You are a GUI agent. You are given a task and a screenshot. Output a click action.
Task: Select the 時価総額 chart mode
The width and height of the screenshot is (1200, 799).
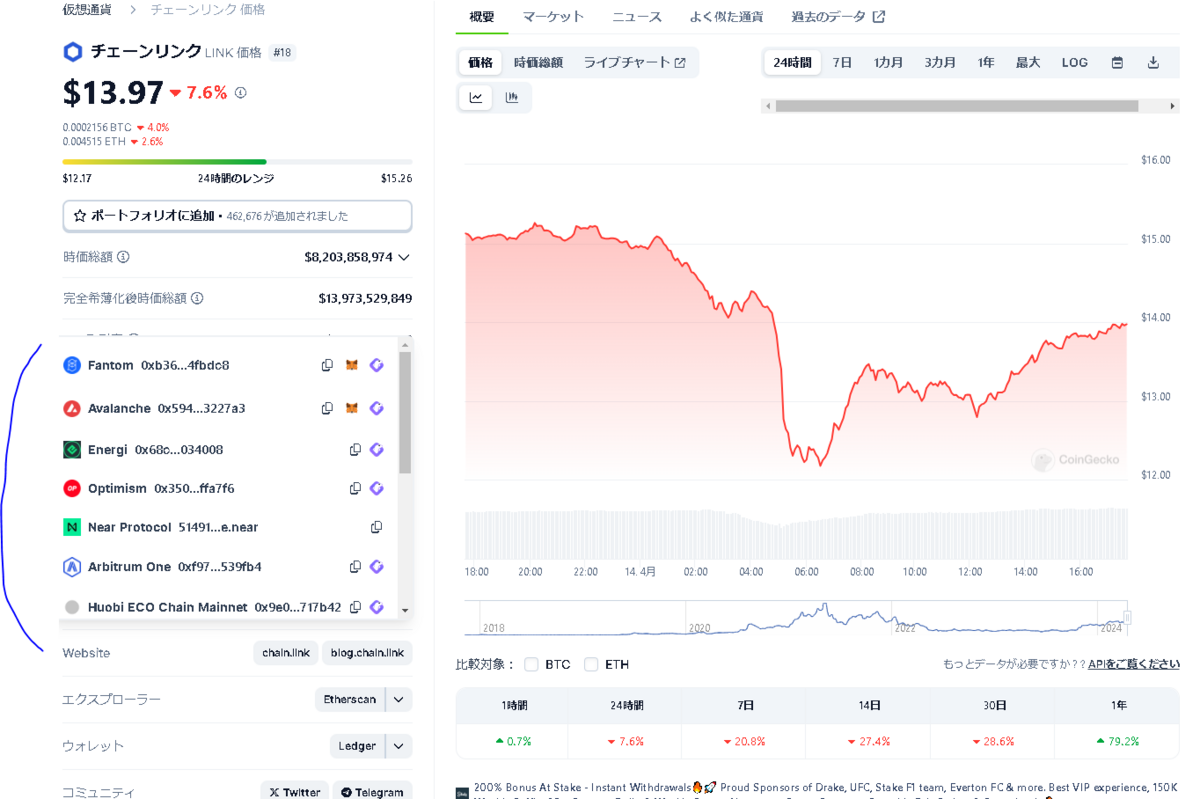pos(538,62)
